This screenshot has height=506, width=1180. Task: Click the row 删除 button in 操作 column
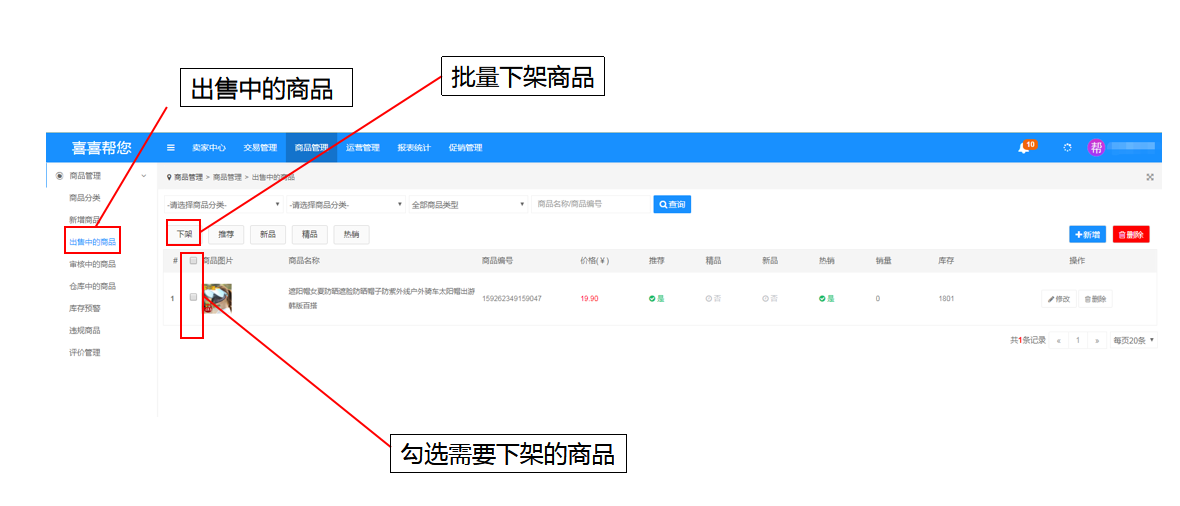[x=1095, y=299]
